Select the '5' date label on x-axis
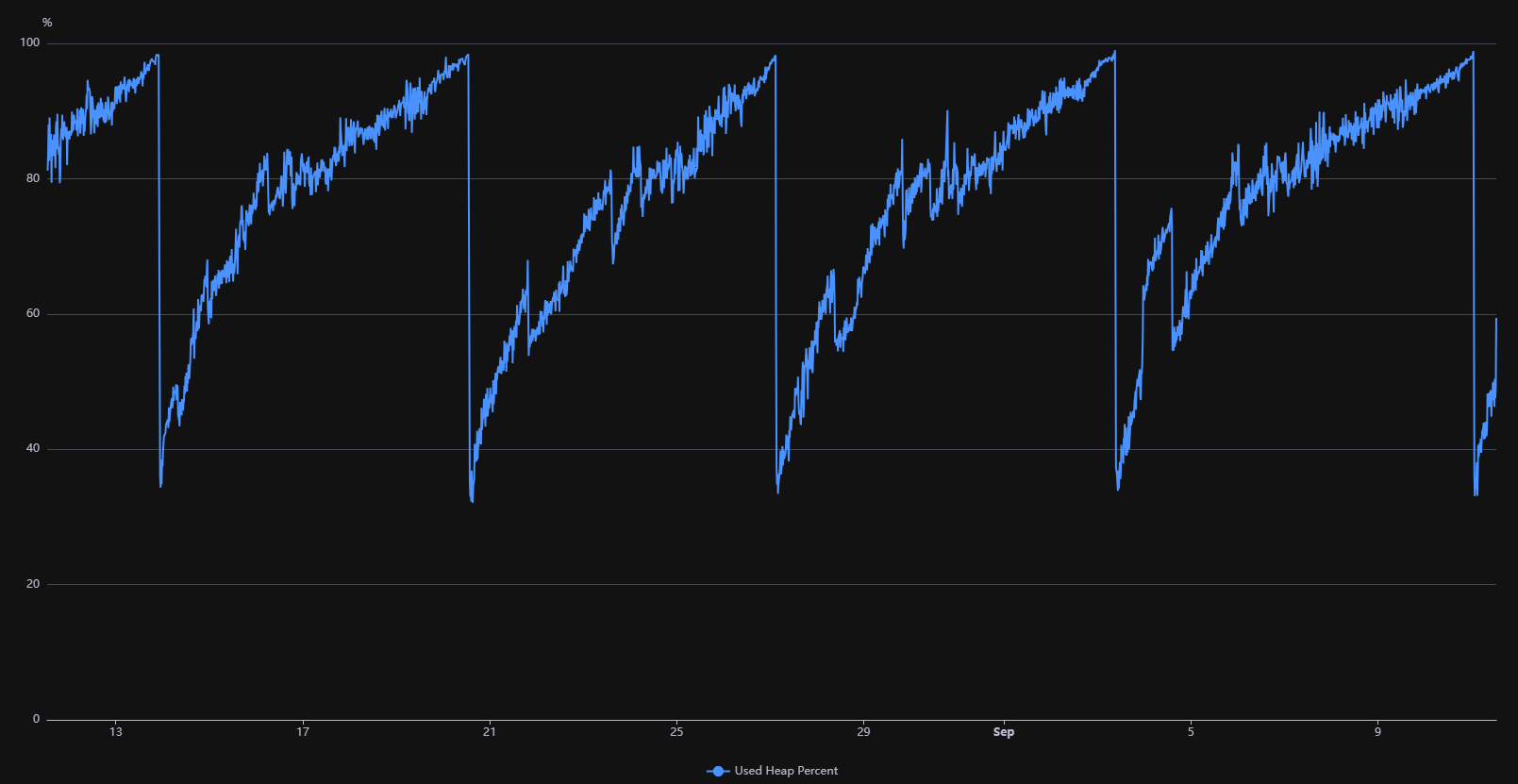Screen dimensions: 1518x784 pos(1191,732)
